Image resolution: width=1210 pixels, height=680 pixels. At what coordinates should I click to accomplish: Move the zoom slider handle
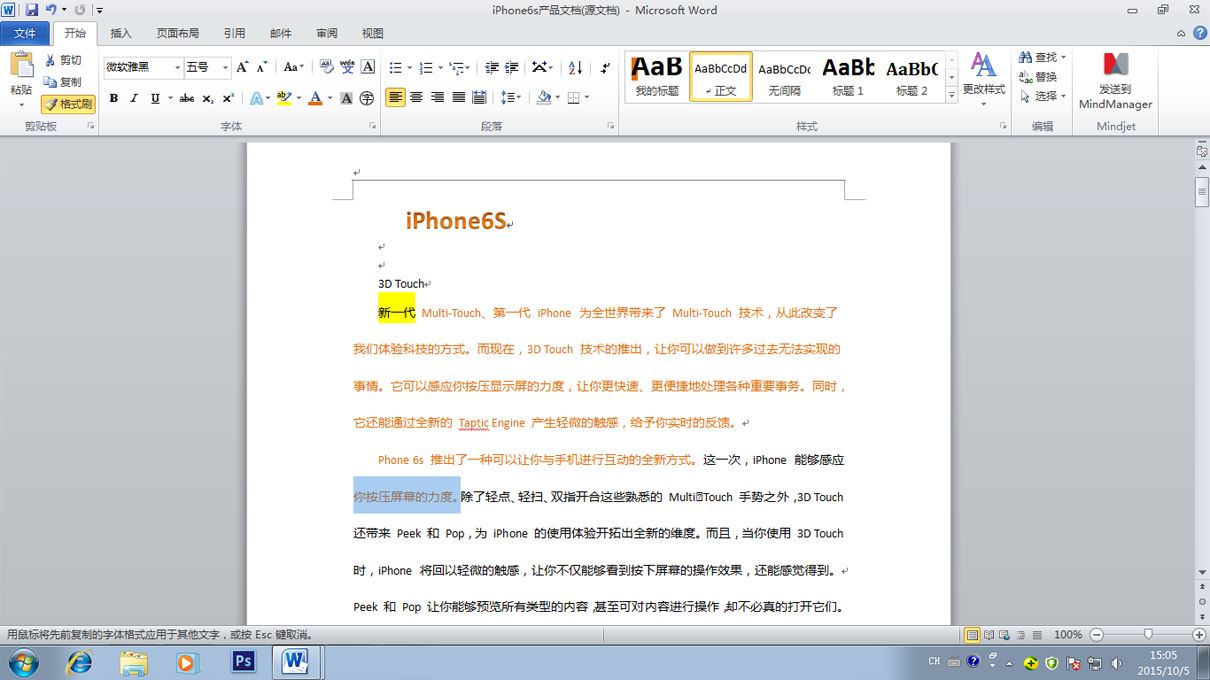pyautogui.click(x=1148, y=634)
